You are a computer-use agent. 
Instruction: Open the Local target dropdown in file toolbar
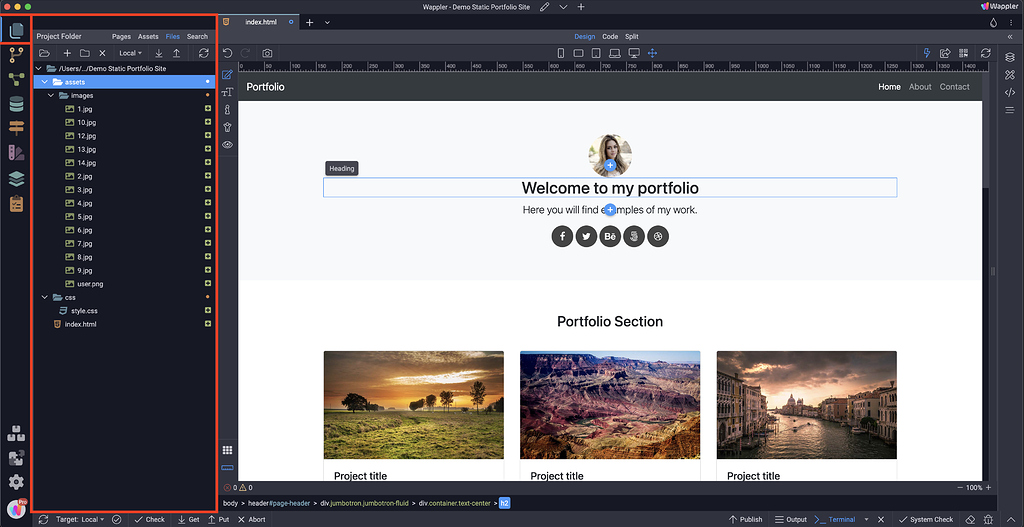(131, 54)
